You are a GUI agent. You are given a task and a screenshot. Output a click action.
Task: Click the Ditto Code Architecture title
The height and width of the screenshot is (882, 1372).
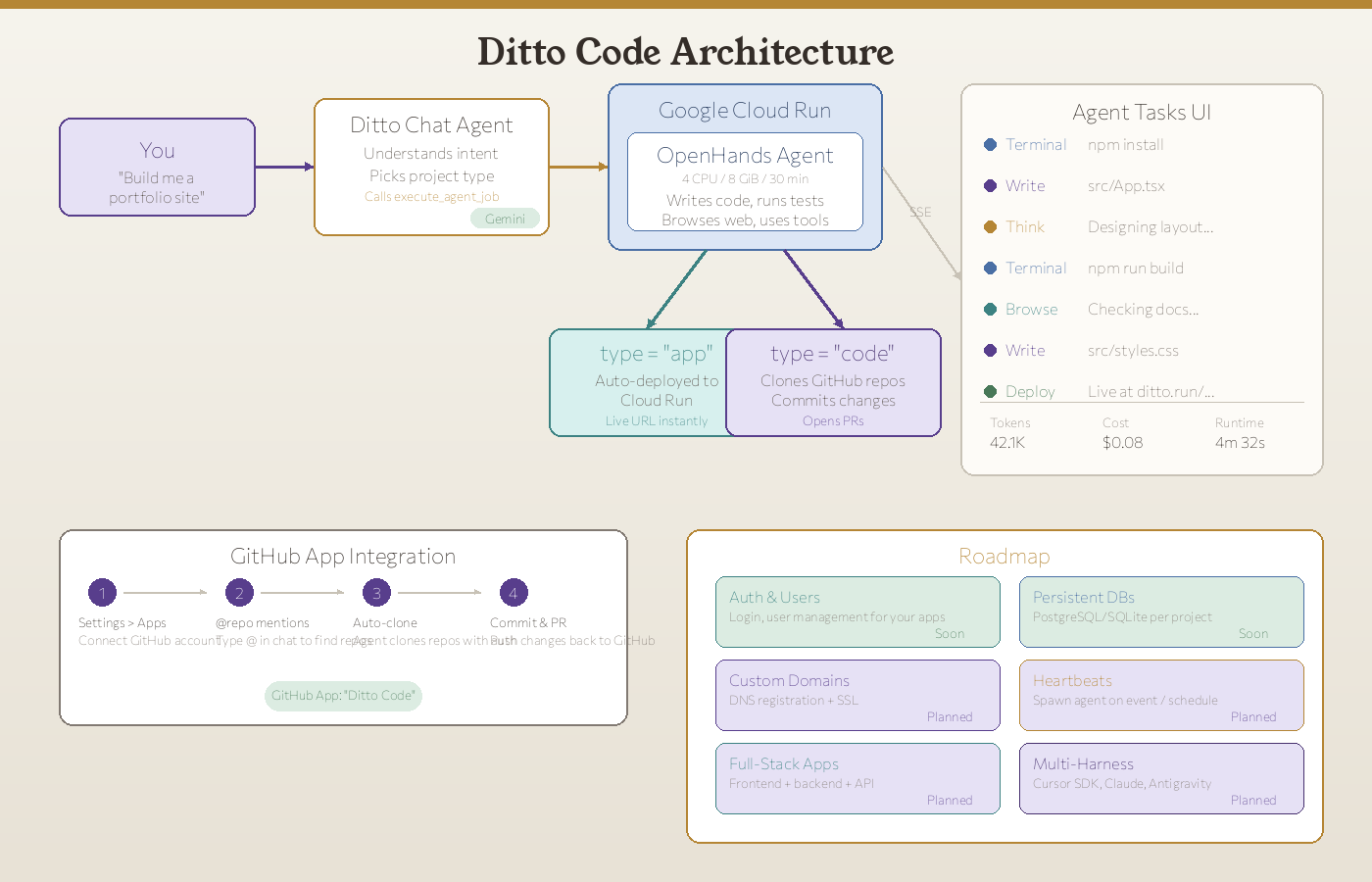coord(686,52)
